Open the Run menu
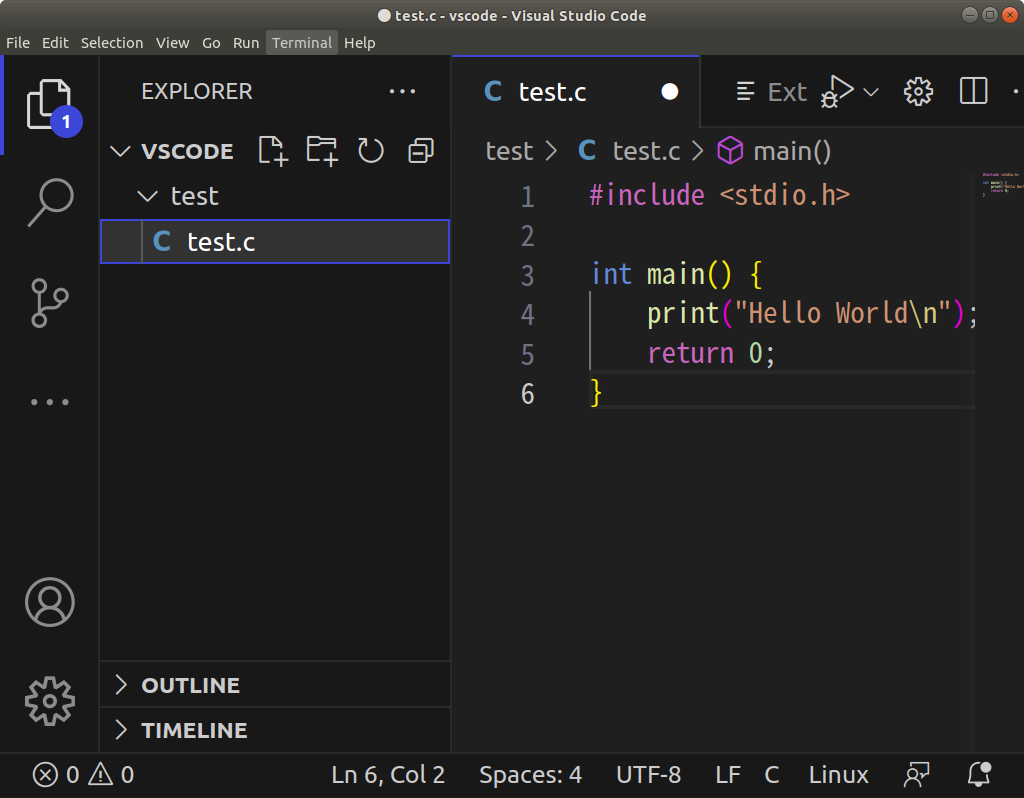This screenshot has width=1024, height=798. click(246, 43)
